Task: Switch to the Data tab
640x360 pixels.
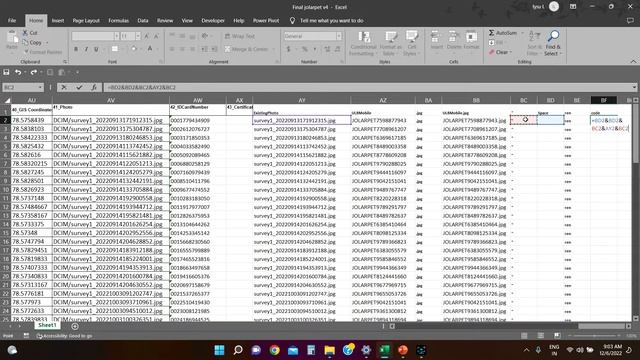Action: pos(143,20)
